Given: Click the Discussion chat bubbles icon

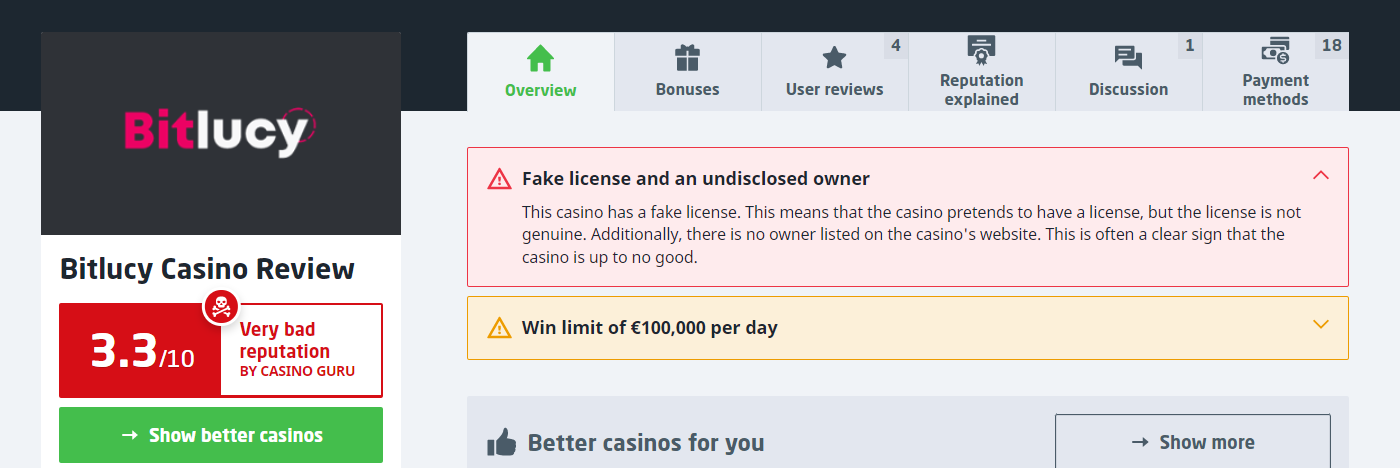Looking at the screenshot, I should (x=1128, y=58).
